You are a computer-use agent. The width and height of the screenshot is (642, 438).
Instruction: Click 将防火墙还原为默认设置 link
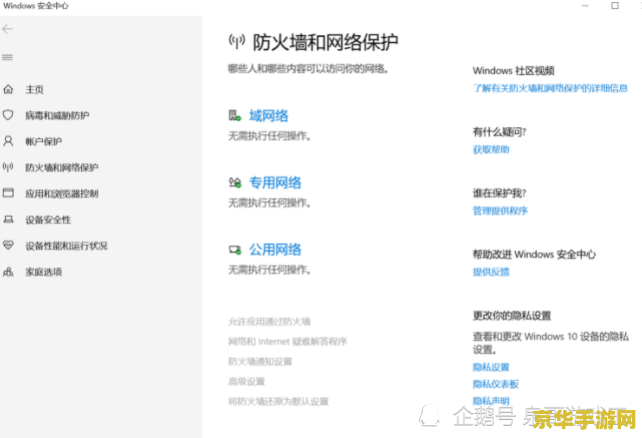tap(278, 402)
